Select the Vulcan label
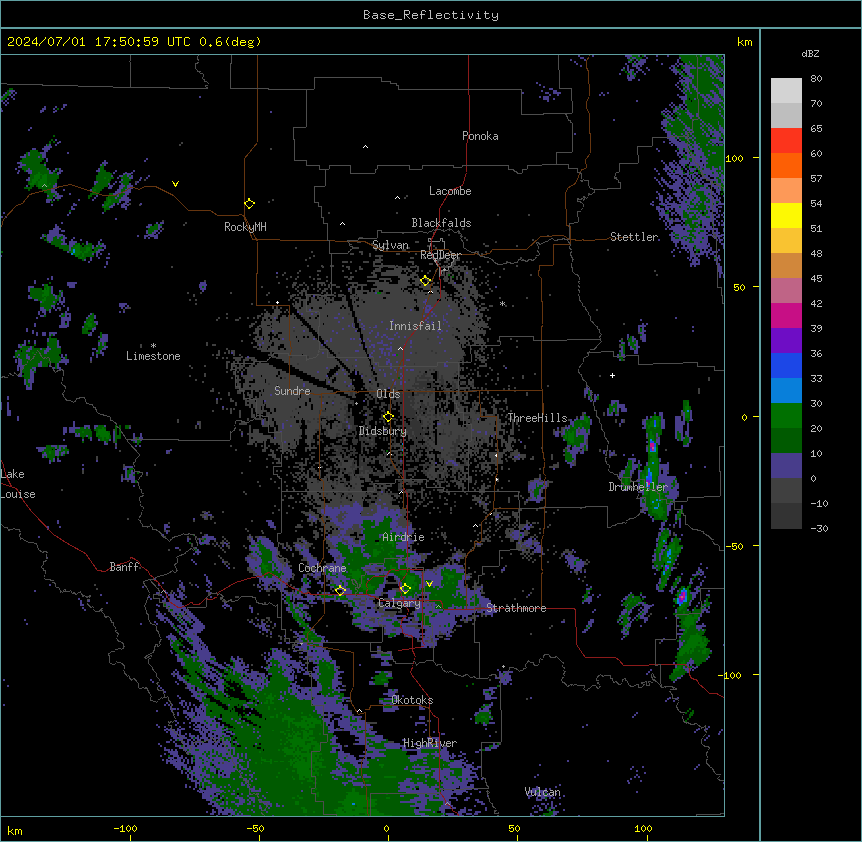The width and height of the screenshot is (862, 842). pyautogui.click(x=543, y=792)
